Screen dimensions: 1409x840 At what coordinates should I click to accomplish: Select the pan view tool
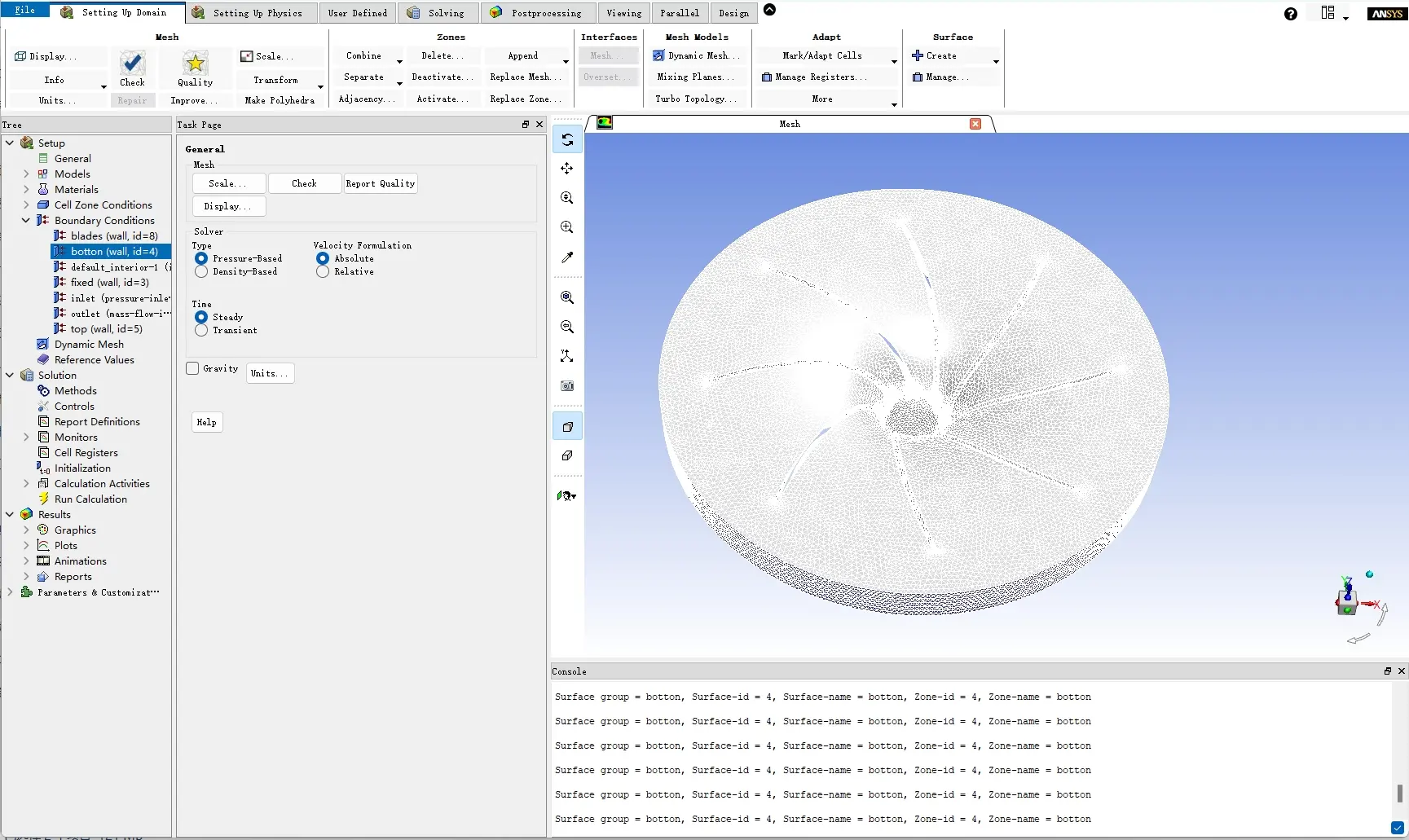(x=567, y=169)
